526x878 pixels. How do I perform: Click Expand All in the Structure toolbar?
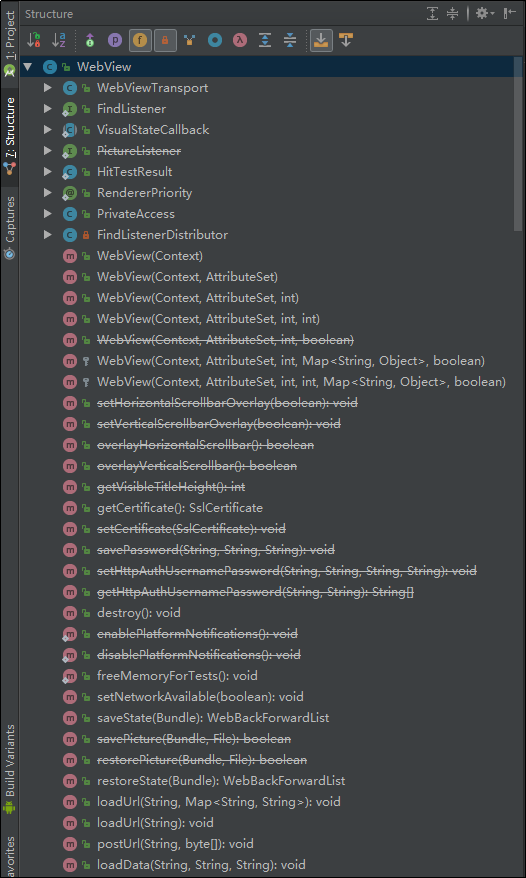(x=265, y=40)
